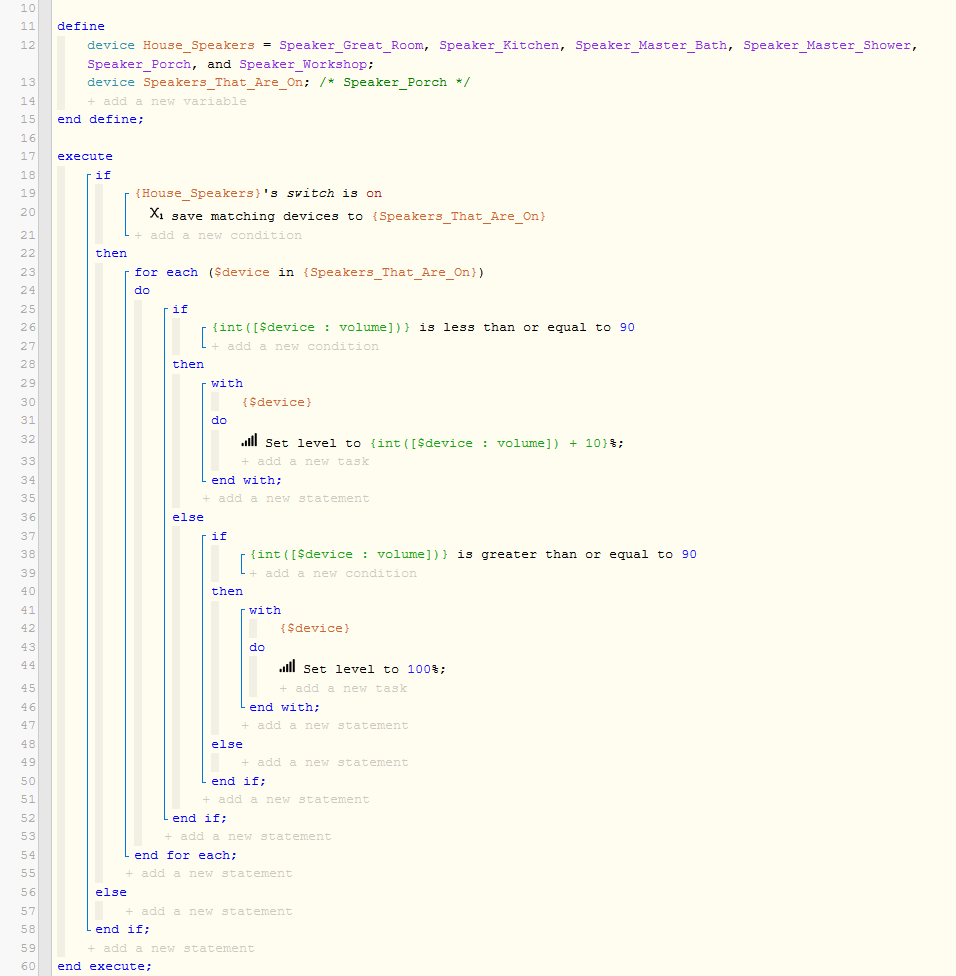Click 'then' on line 22

(111, 253)
